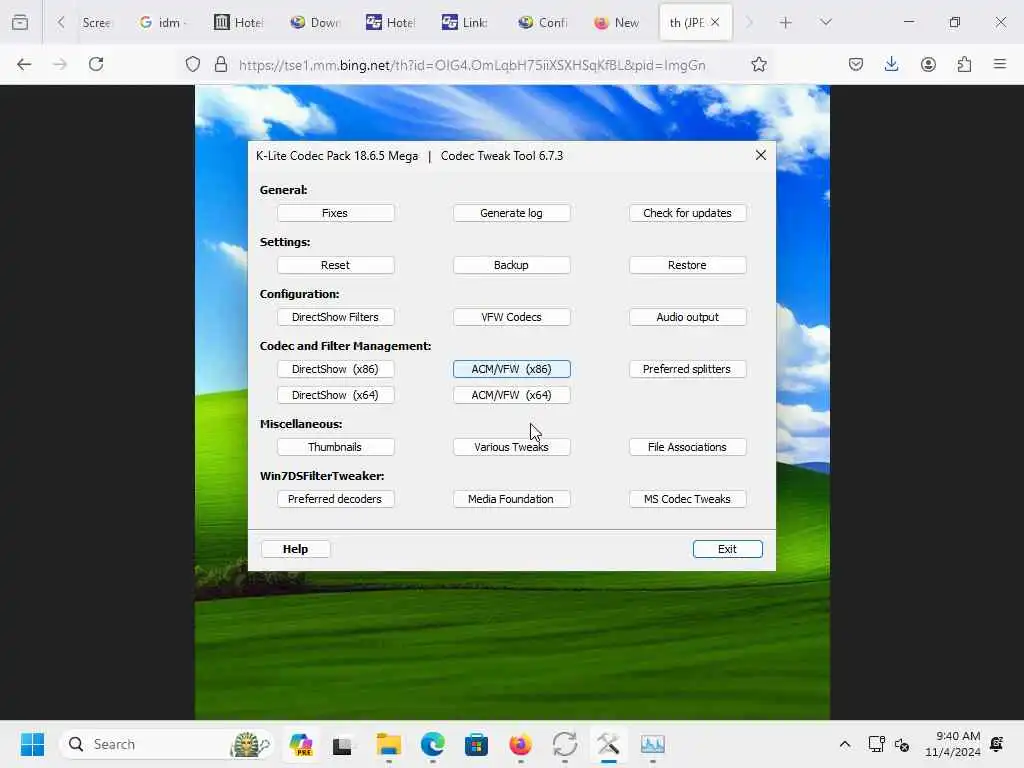Open Thumbnails settings
Screen dimensions: 1024x768
pyautogui.click(x=335, y=447)
